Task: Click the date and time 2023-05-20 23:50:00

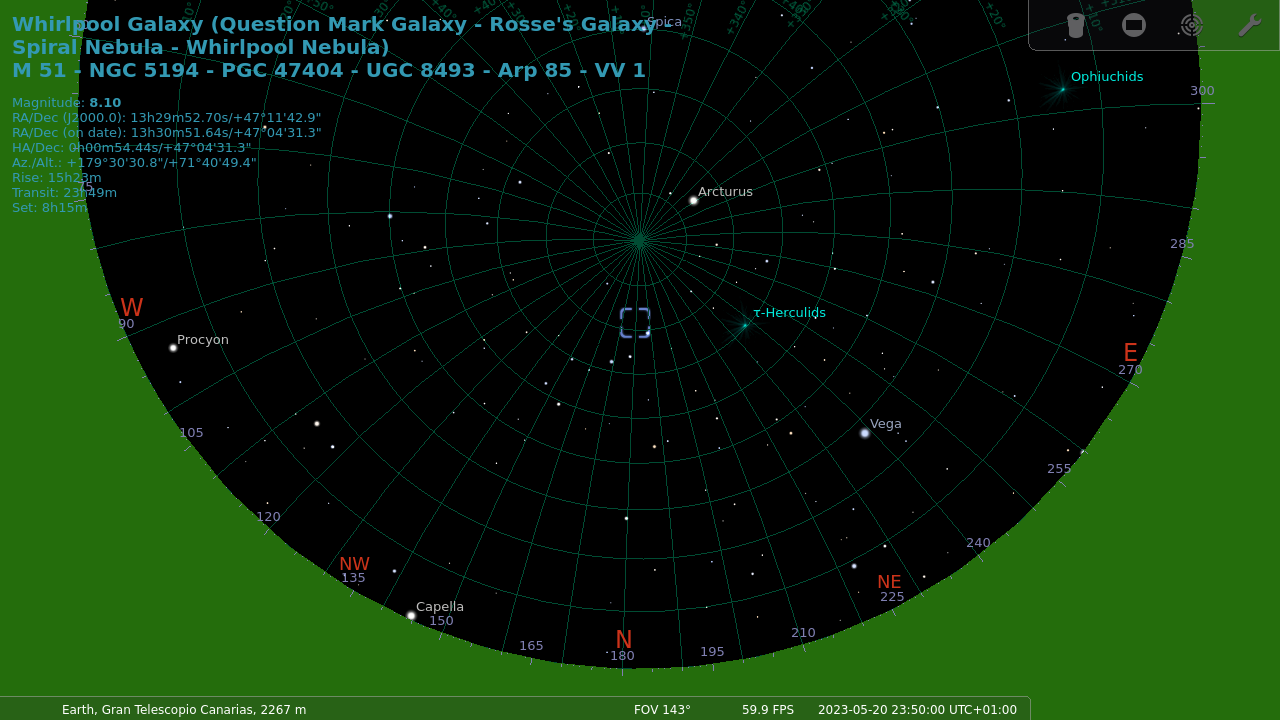Action: (x=917, y=710)
